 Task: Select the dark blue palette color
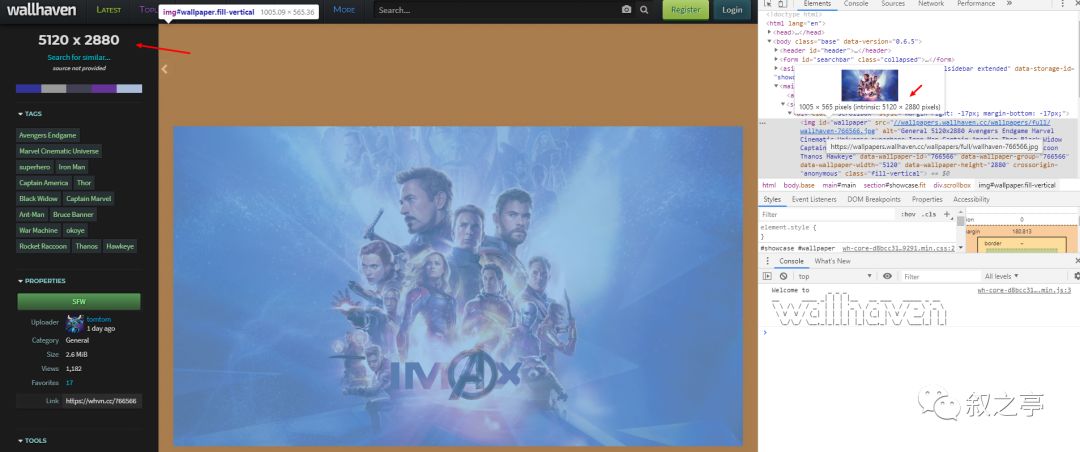pos(28,89)
